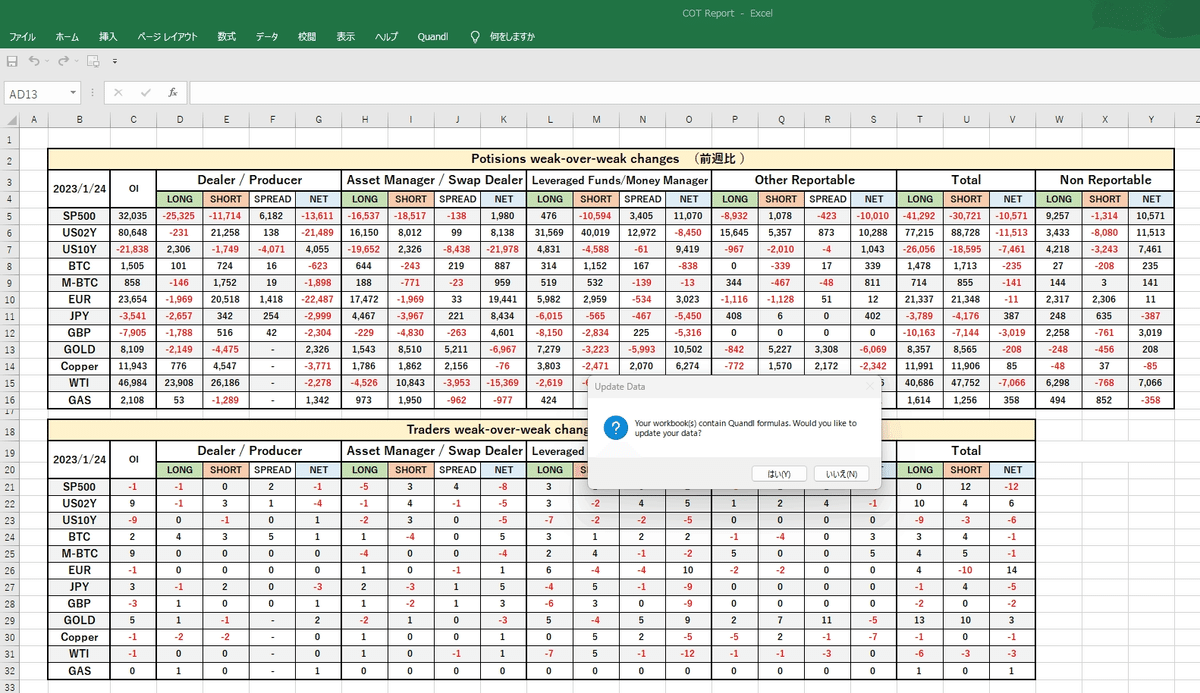Click the Non Reportable header cell
This screenshot has height=693, width=1200.
tap(1104, 180)
